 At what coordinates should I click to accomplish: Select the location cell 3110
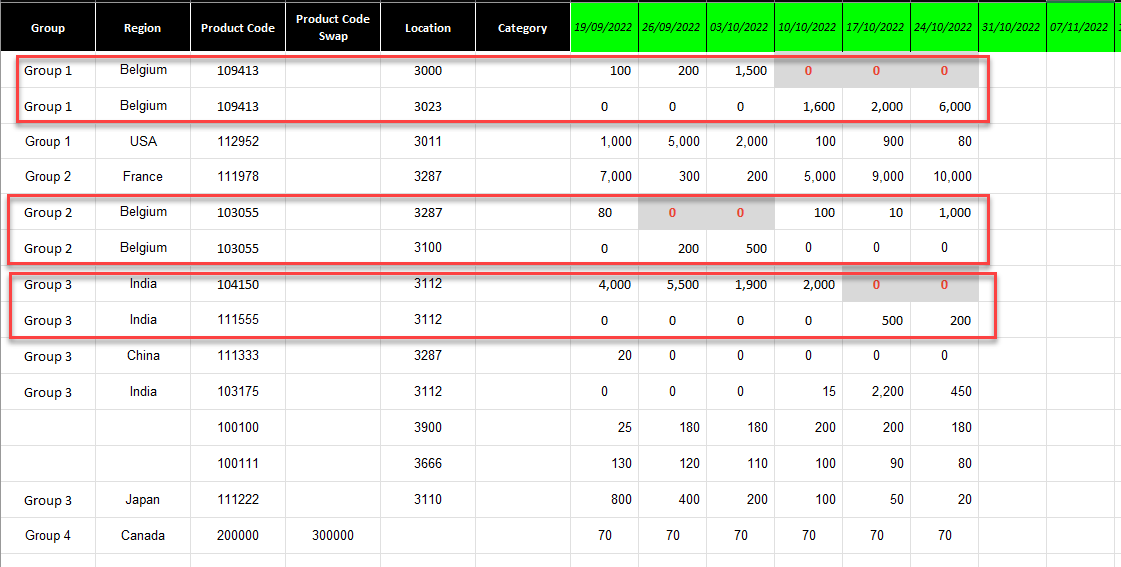[428, 499]
